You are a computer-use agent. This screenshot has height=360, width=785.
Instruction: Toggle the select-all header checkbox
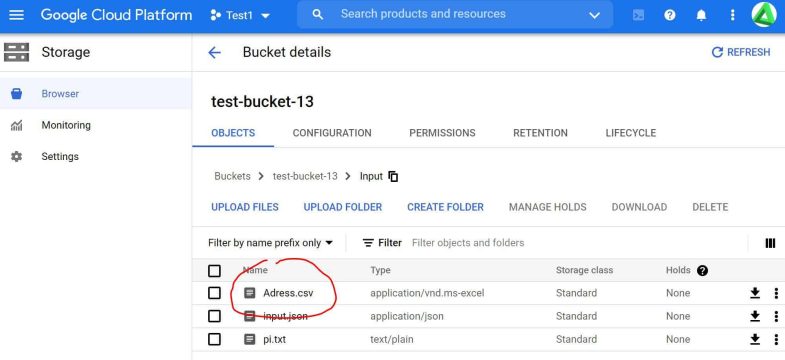click(x=214, y=271)
